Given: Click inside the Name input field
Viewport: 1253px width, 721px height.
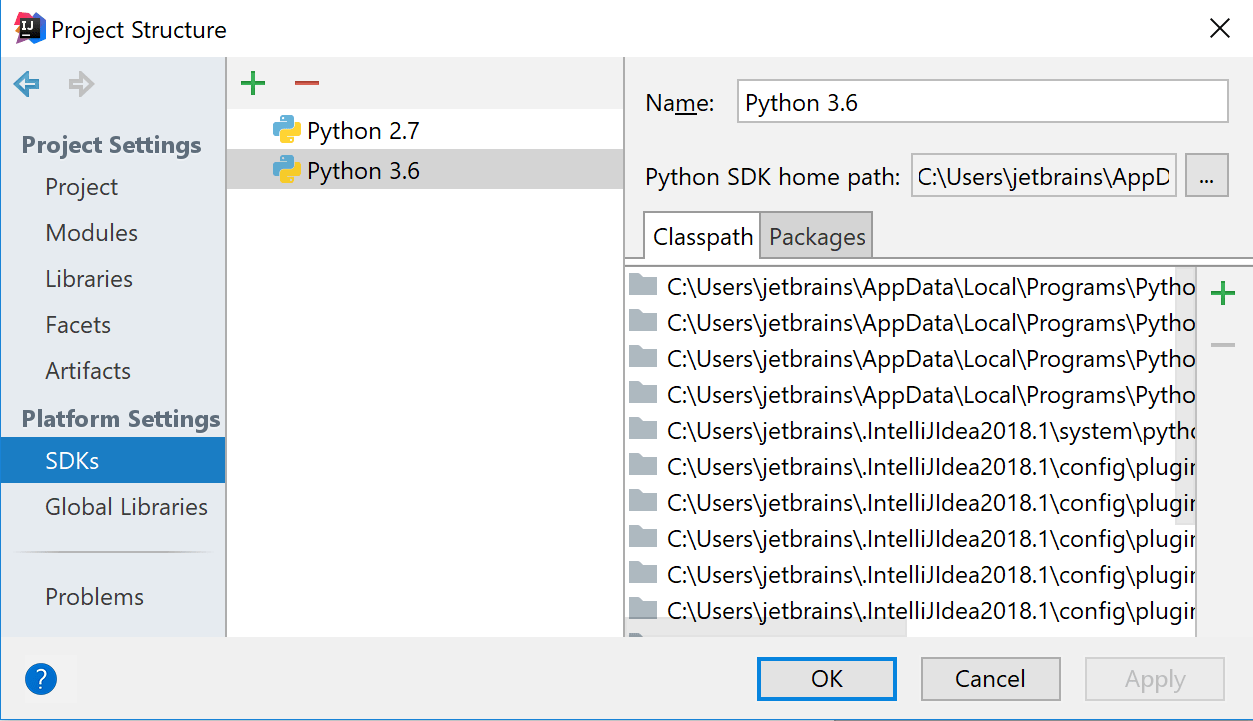Looking at the screenshot, I should tap(982, 101).
